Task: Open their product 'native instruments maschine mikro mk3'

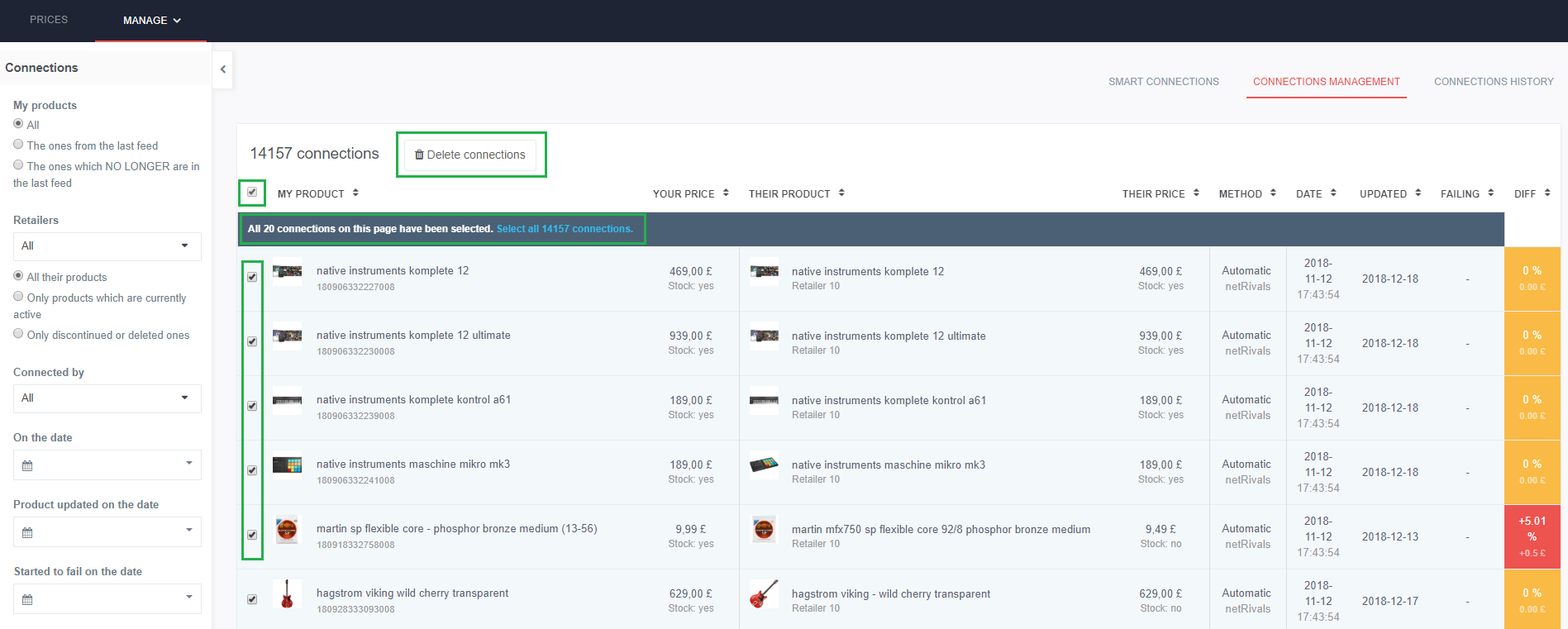Action: point(889,465)
